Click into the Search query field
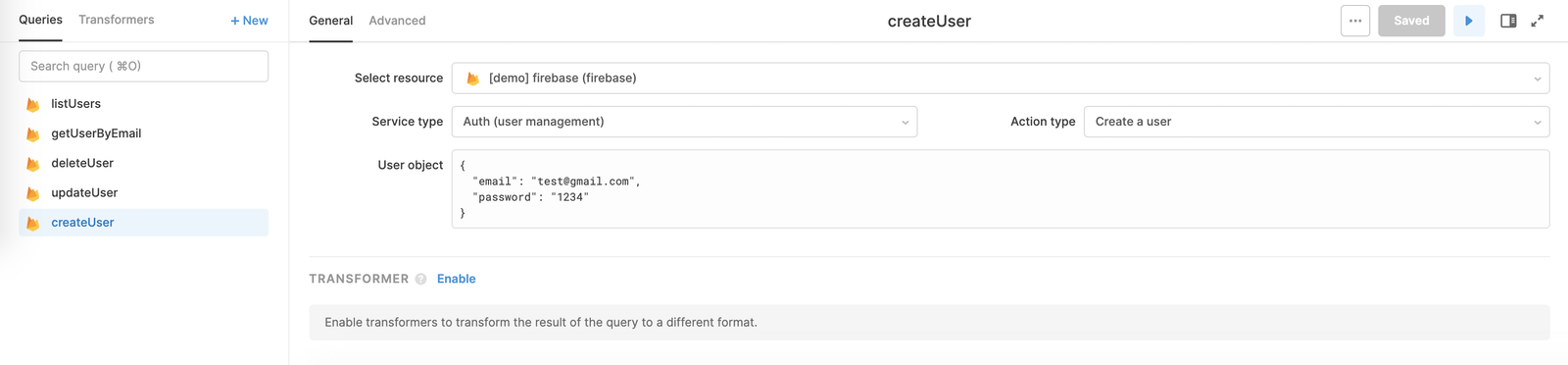 coord(143,66)
